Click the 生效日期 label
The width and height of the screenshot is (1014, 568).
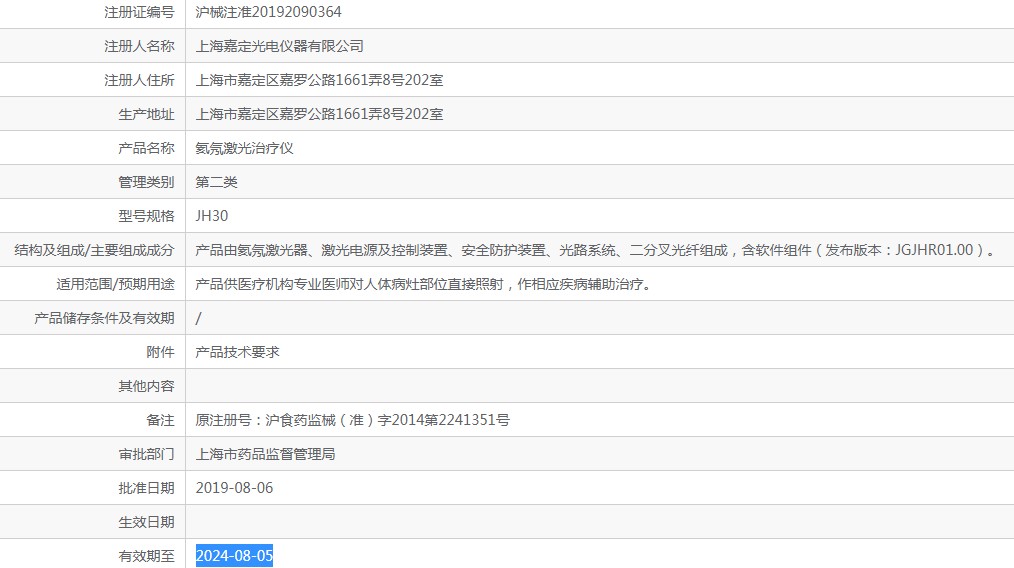coord(146,522)
